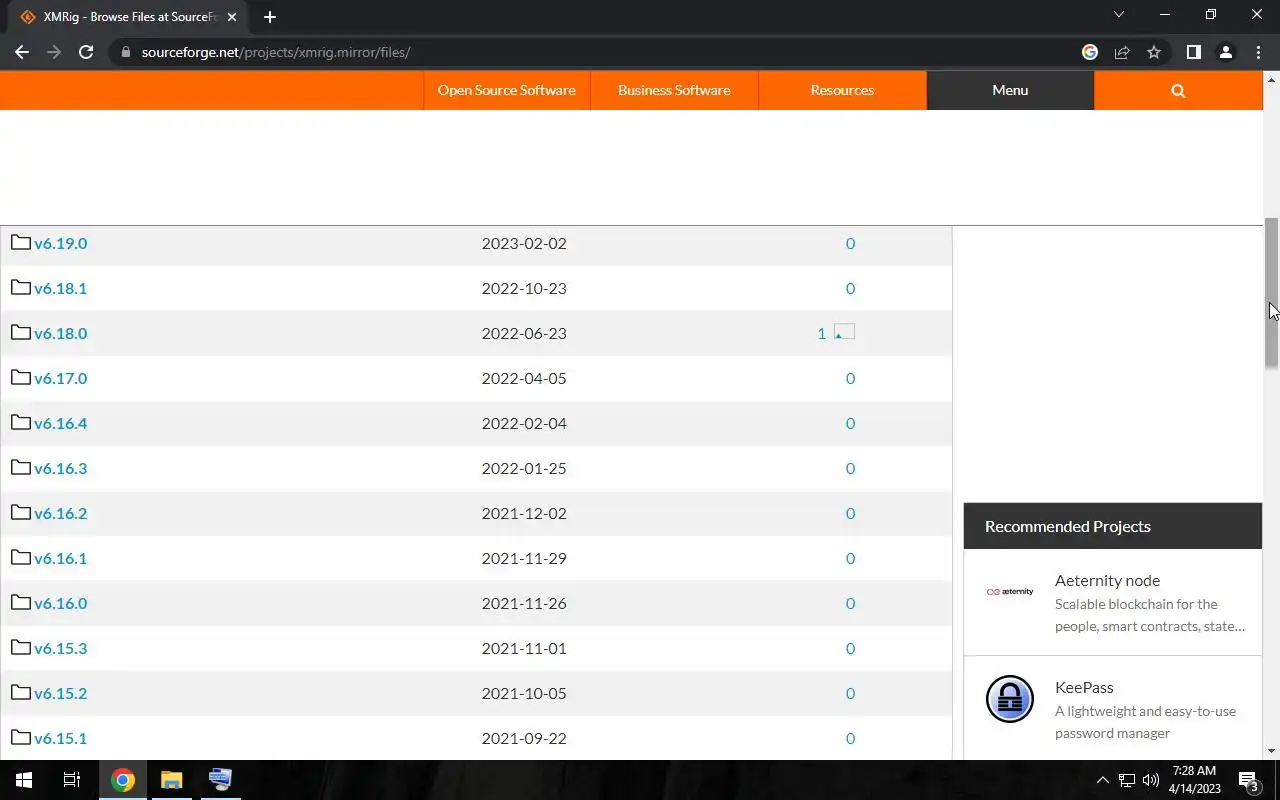This screenshot has height=800, width=1280.
Task: Click the volume icon in system tray
Action: [x=1151, y=780]
